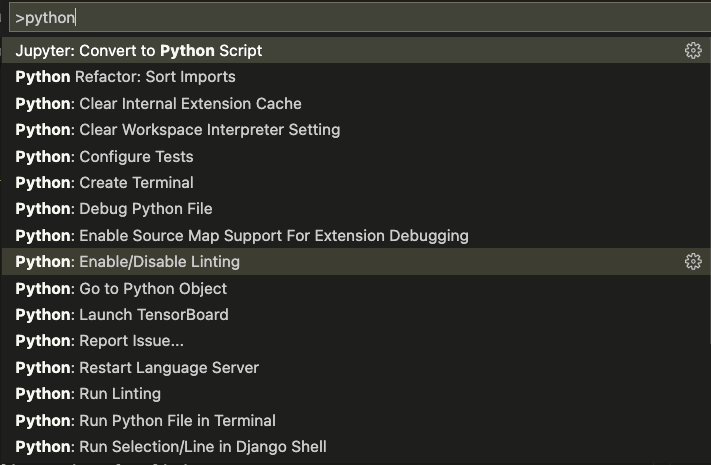Select Enable Source Map Support For Extension Debugging

click(x=356, y=235)
